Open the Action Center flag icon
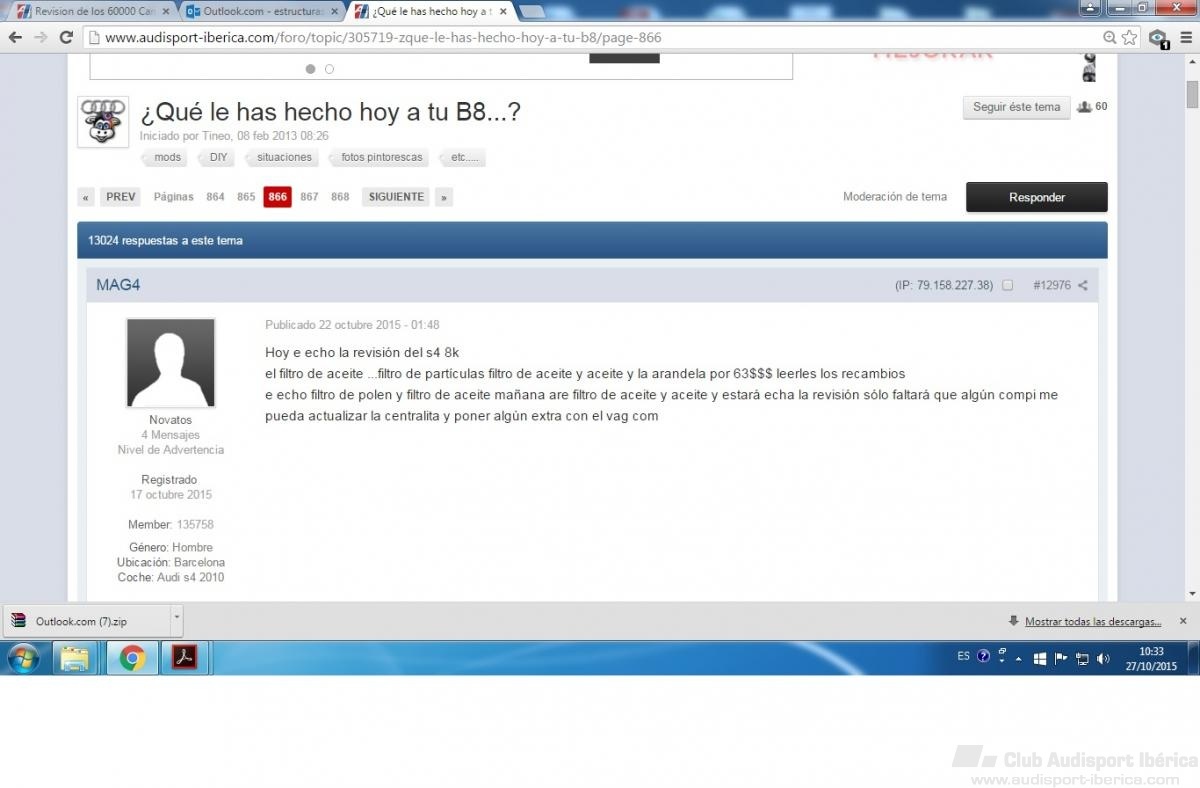This screenshot has width=1200, height=788. (1061, 658)
